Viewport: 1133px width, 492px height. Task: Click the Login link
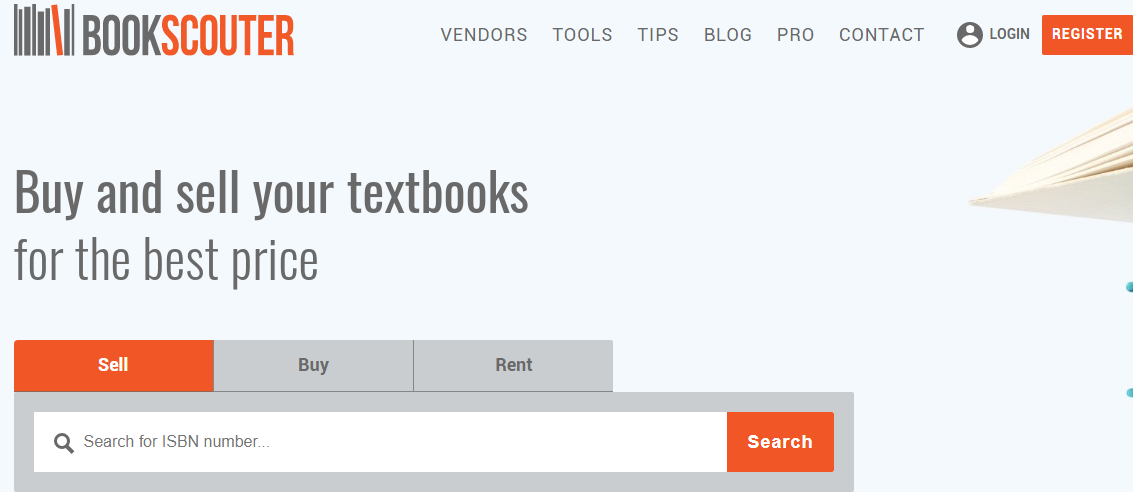[x=1009, y=34]
